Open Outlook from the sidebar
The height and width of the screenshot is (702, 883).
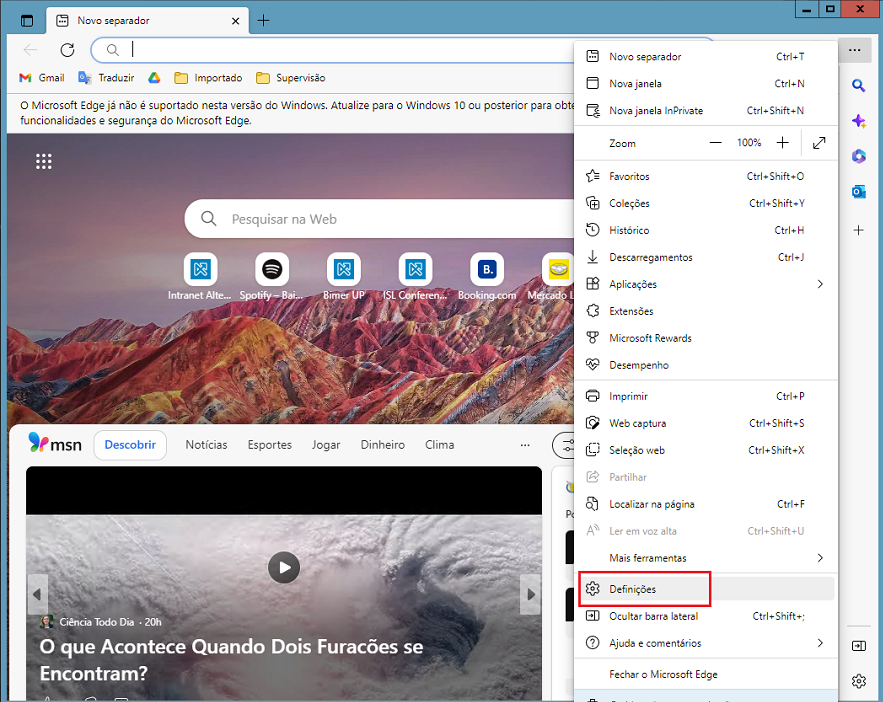pyautogui.click(x=858, y=191)
